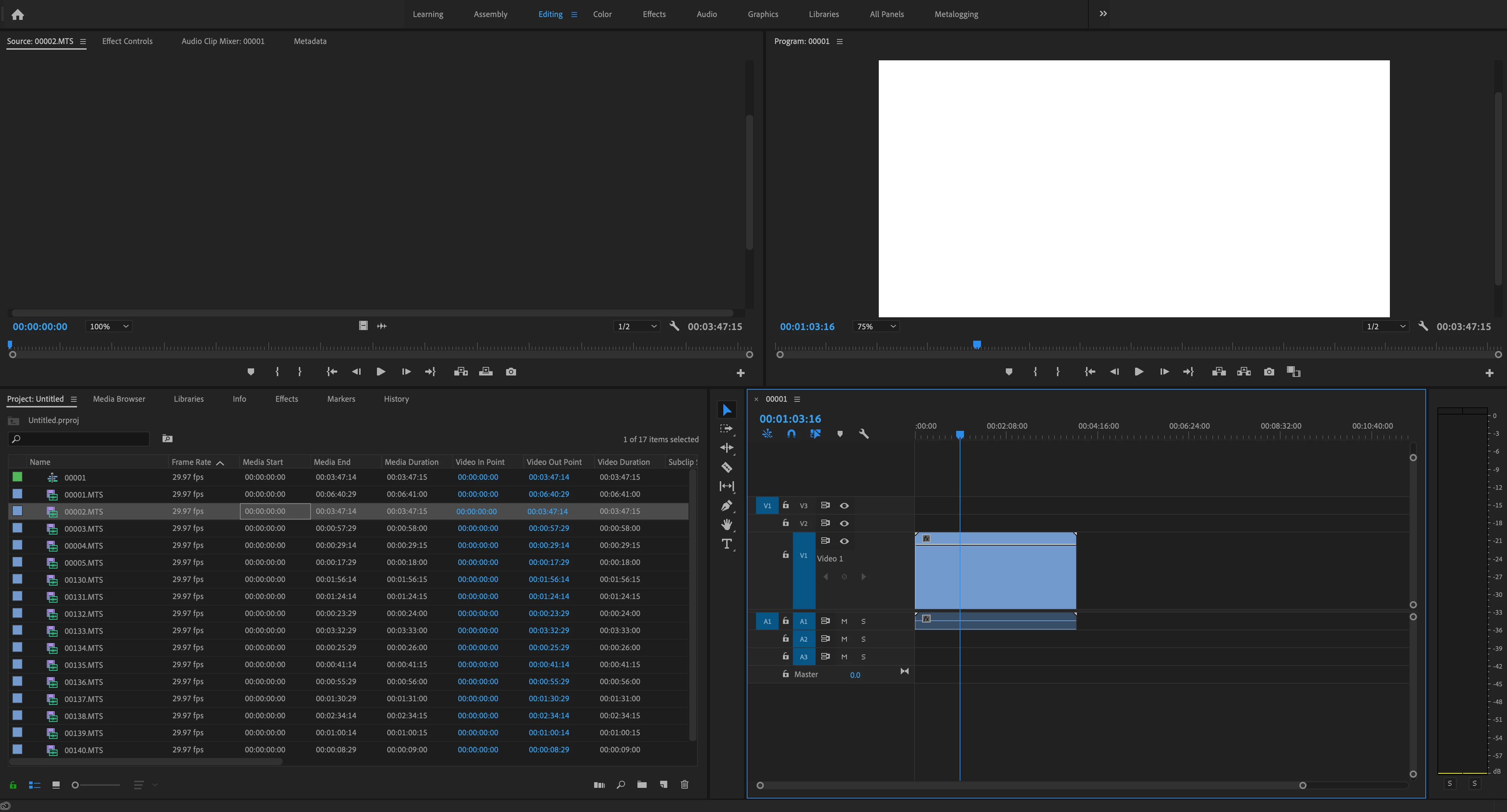1507x812 pixels.
Task: Select the Type tool
Action: pos(727,544)
